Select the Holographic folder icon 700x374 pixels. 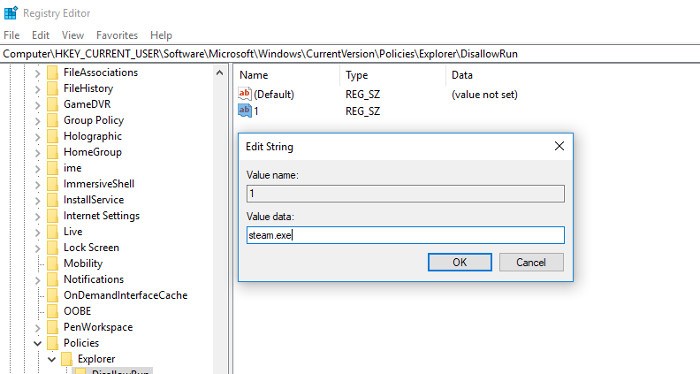click(53, 137)
